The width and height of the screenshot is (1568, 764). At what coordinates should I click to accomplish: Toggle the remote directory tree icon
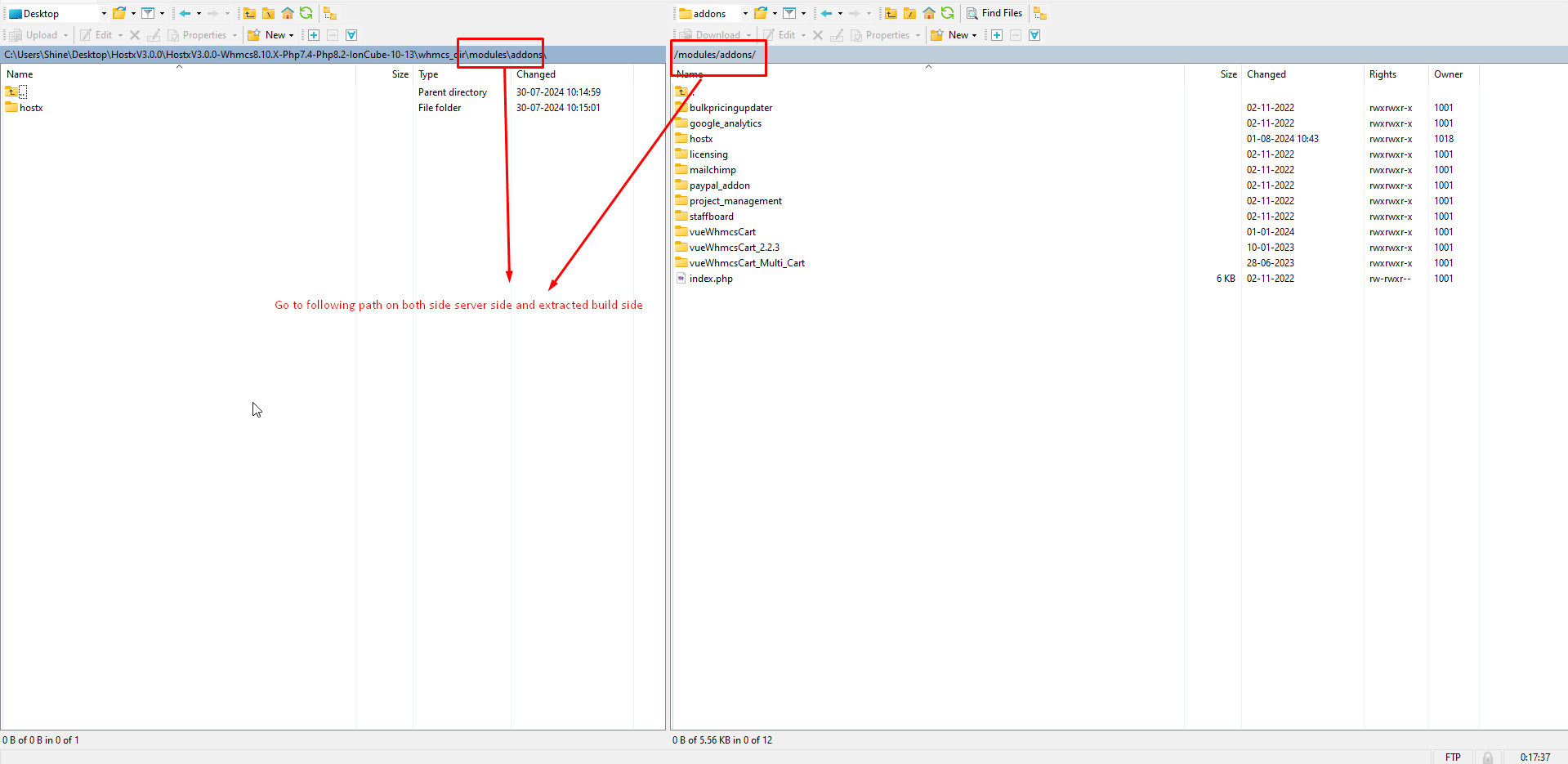pos(1040,13)
